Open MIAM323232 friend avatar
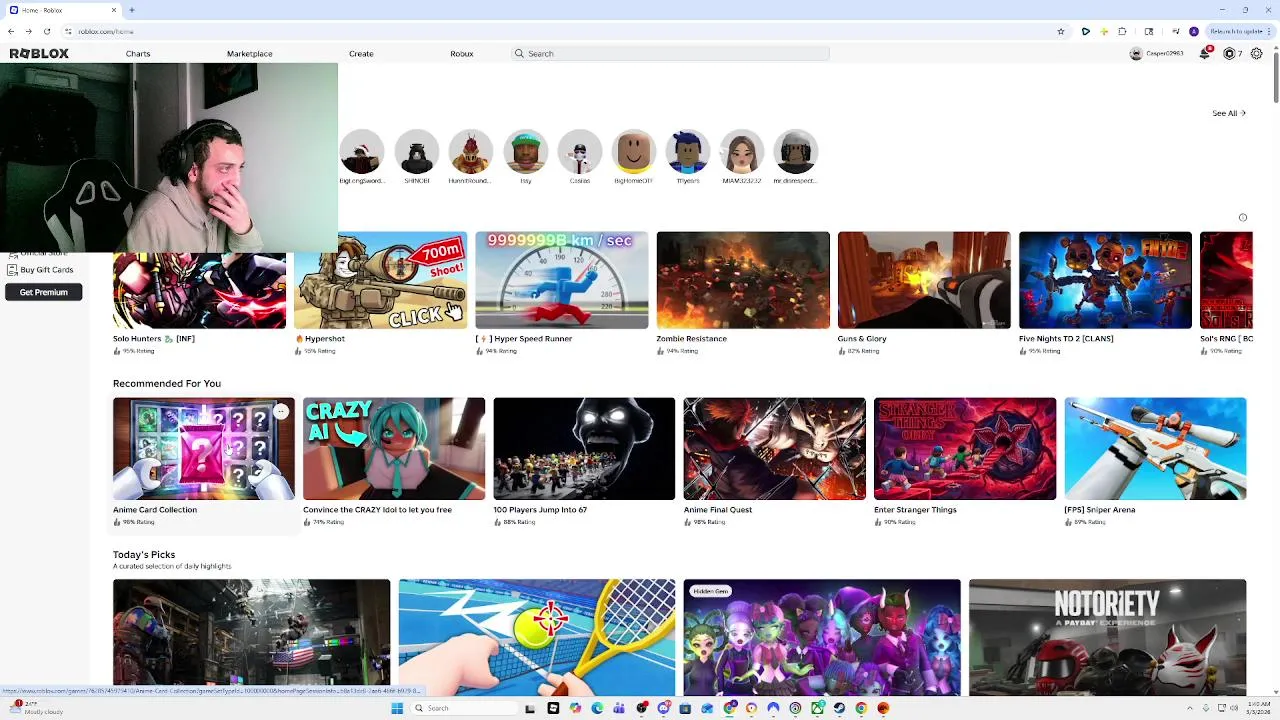Screen dimensions: 1280x720 pyautogui.click(x=742, y=152)
